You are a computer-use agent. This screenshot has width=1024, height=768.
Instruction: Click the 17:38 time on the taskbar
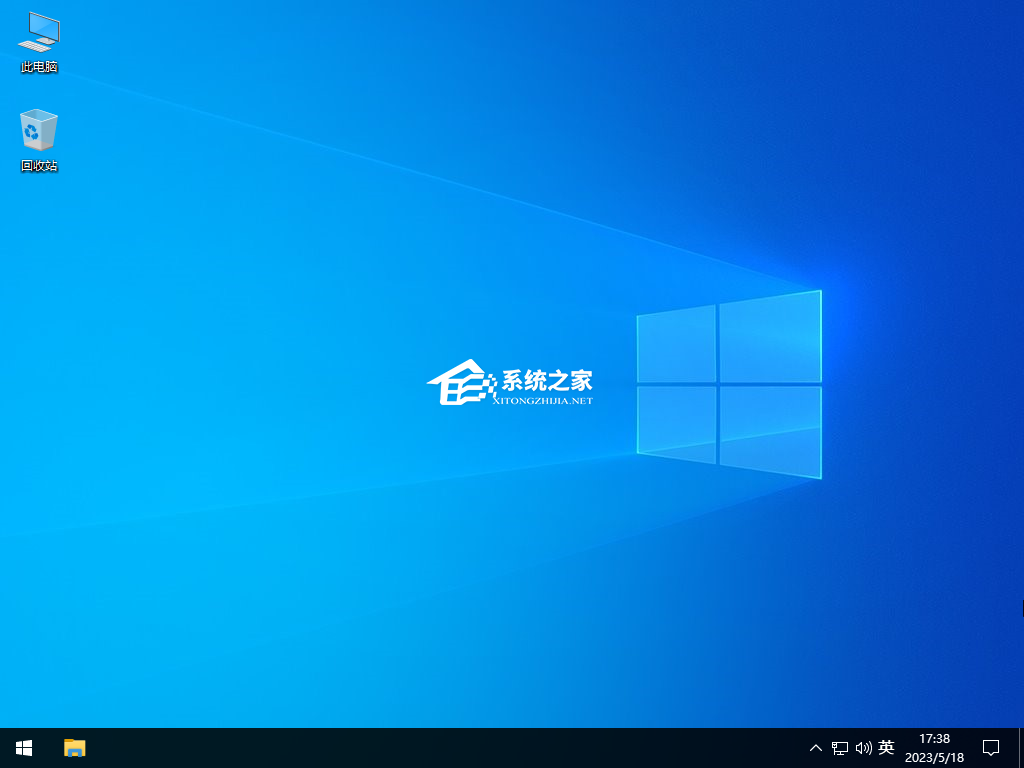pyautogui.click(x=934, y=739)
